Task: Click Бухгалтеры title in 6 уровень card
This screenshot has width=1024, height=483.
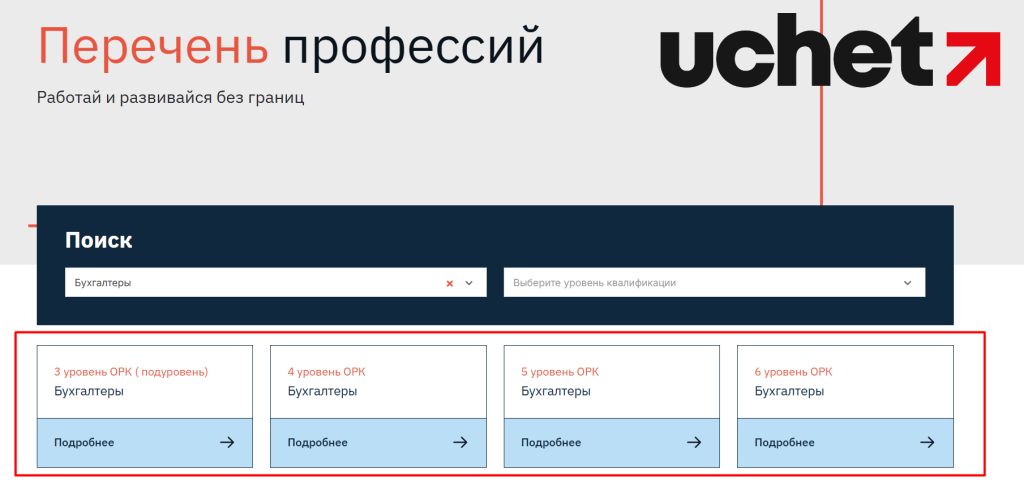Action: click(x=789, y=392)
